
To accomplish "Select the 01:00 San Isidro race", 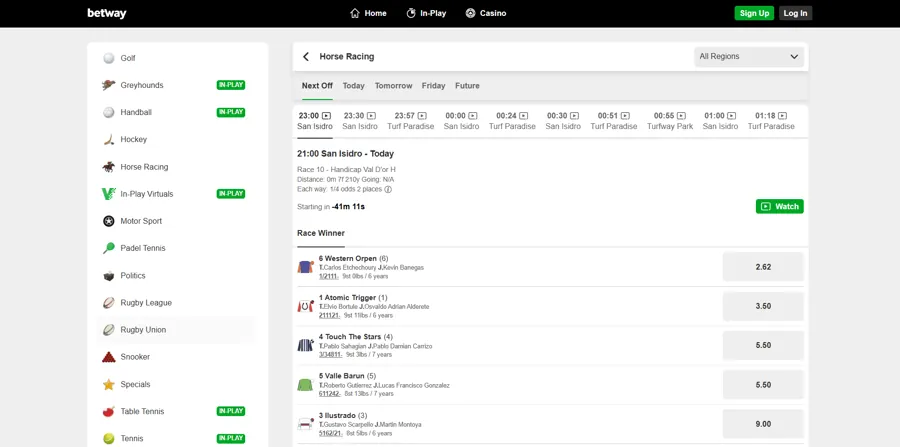I will (x=720, y=121).
